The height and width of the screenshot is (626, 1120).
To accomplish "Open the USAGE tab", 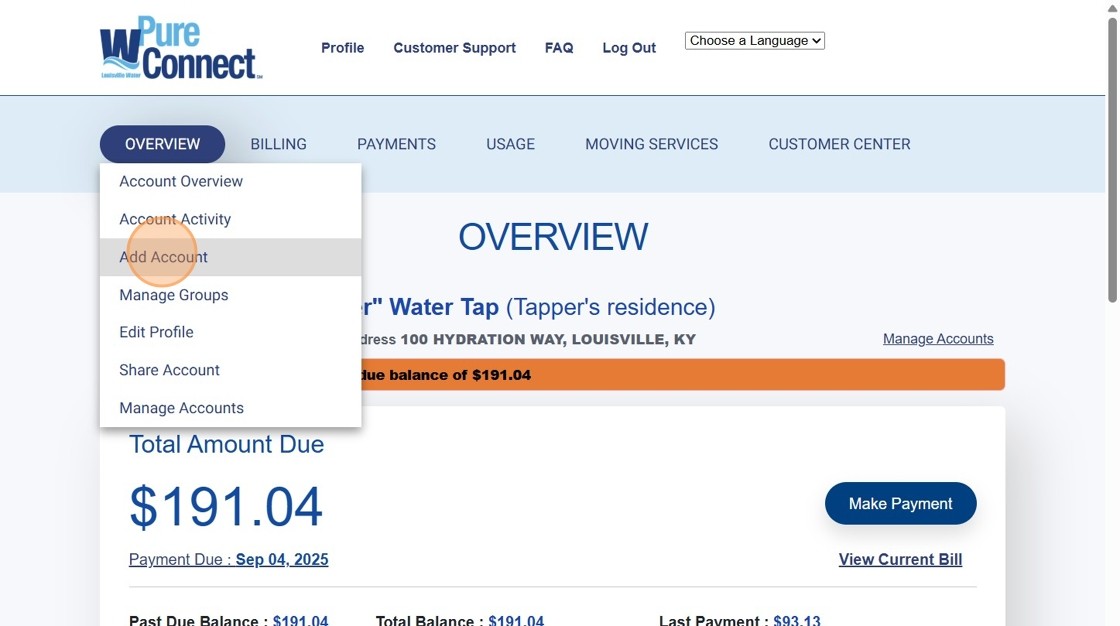I will click(x=510, y=144).
